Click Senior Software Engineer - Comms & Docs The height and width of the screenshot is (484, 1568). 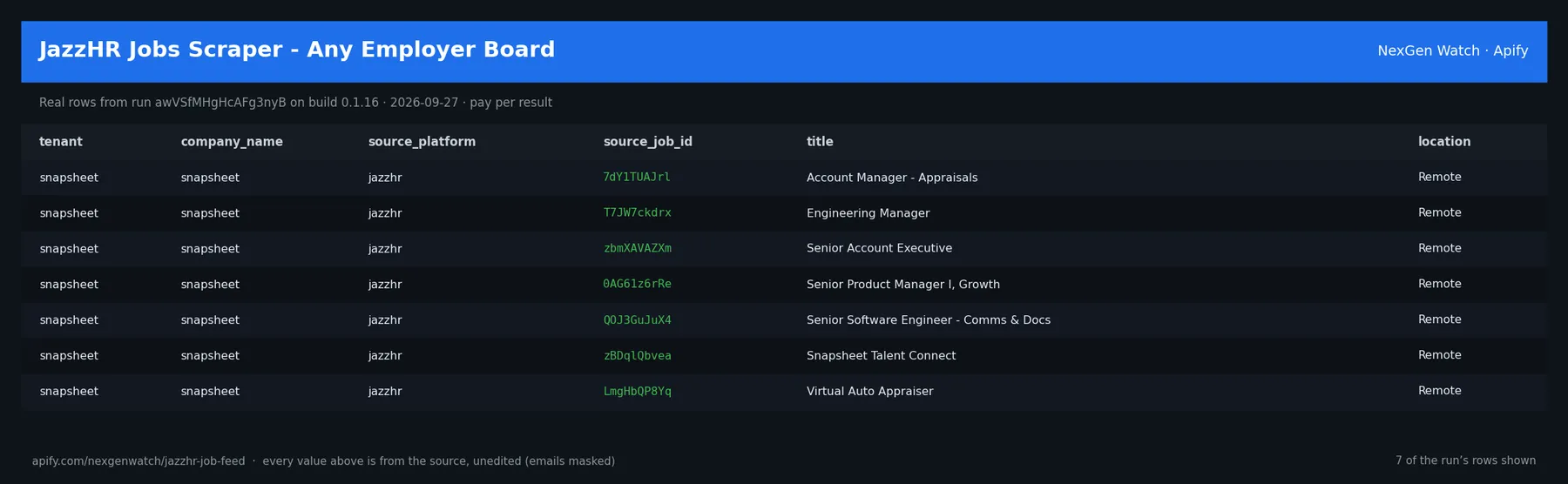tap(929, 320)
